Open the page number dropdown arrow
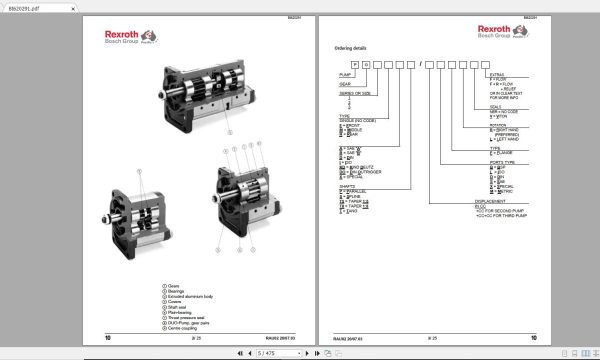Image resolution: width=600 pixels, height=360 pixels. coord(299,353)
